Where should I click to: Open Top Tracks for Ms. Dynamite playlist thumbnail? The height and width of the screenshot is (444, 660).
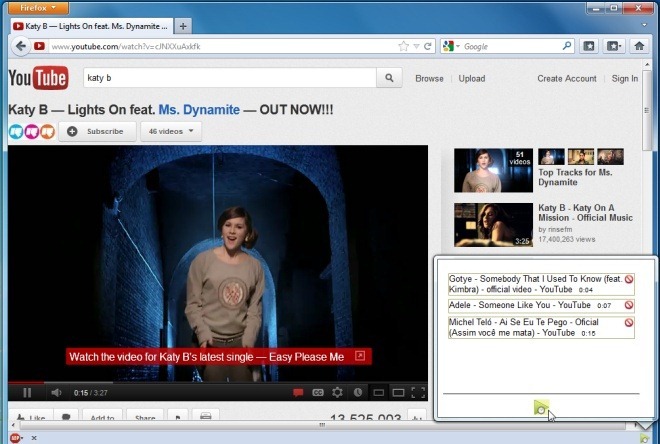tap(493, 170)
